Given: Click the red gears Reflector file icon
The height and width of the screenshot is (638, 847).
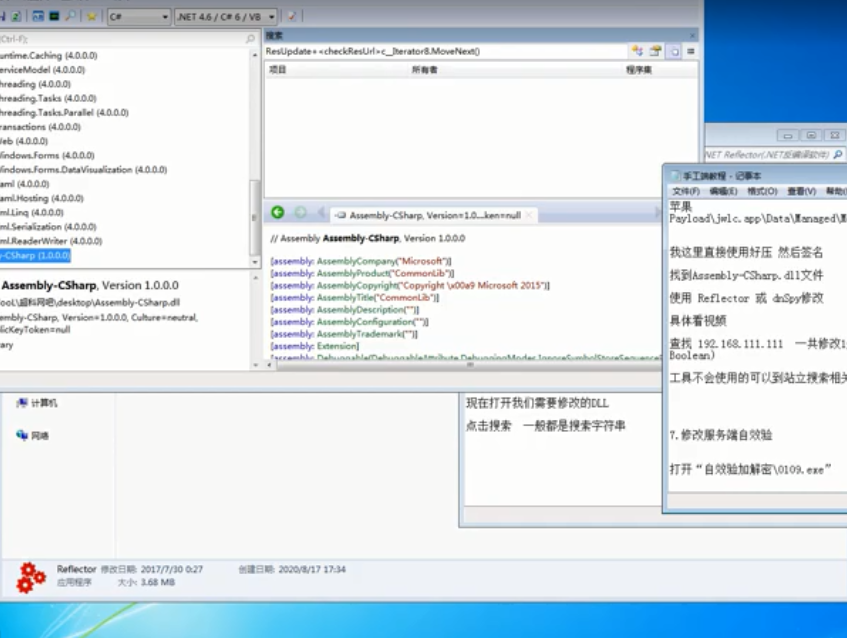Looking at the screenshot, I should (x=31, y=577).
